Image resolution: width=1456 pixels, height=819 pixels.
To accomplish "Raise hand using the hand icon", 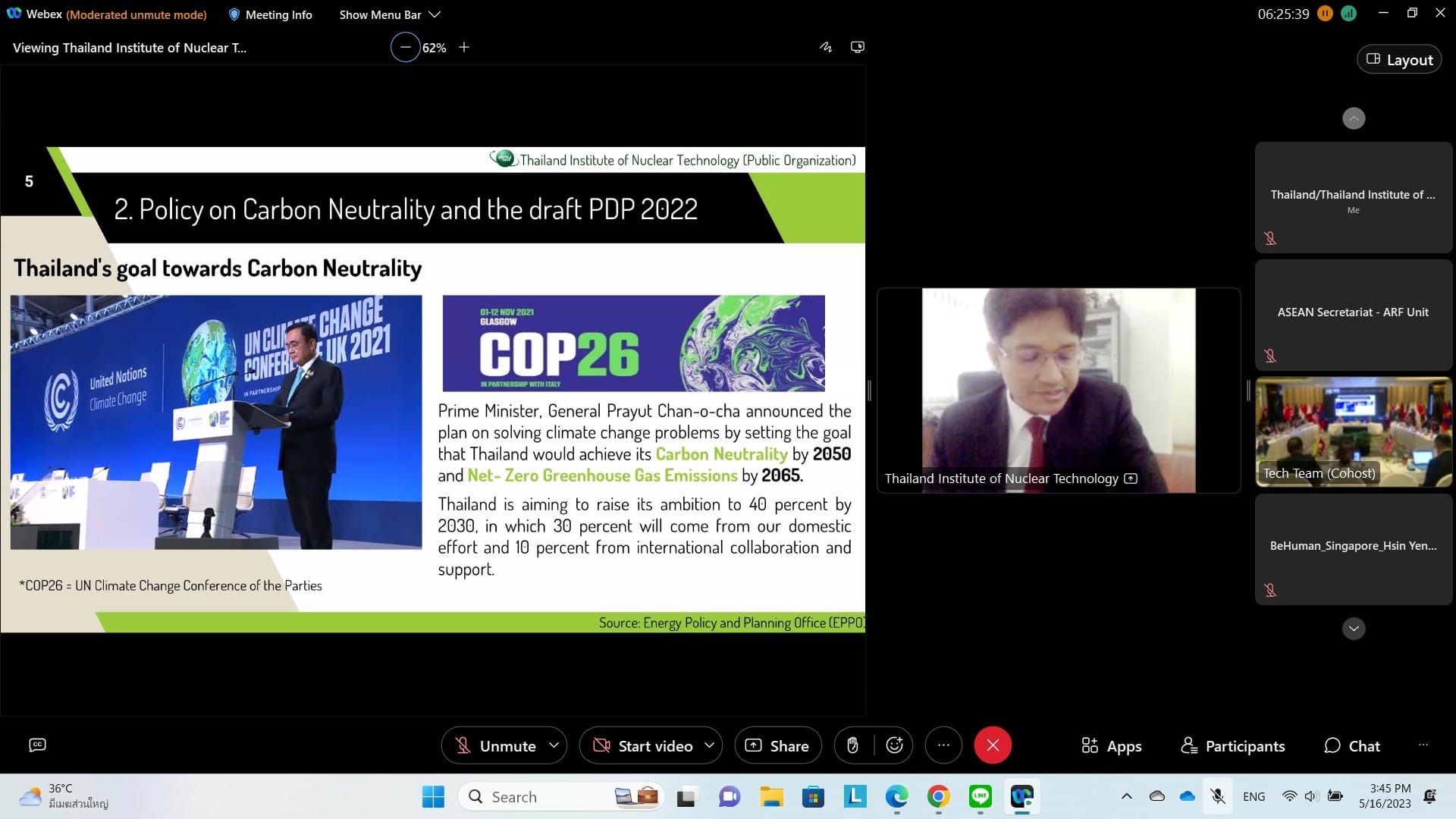I will click(x=852, y=745).
